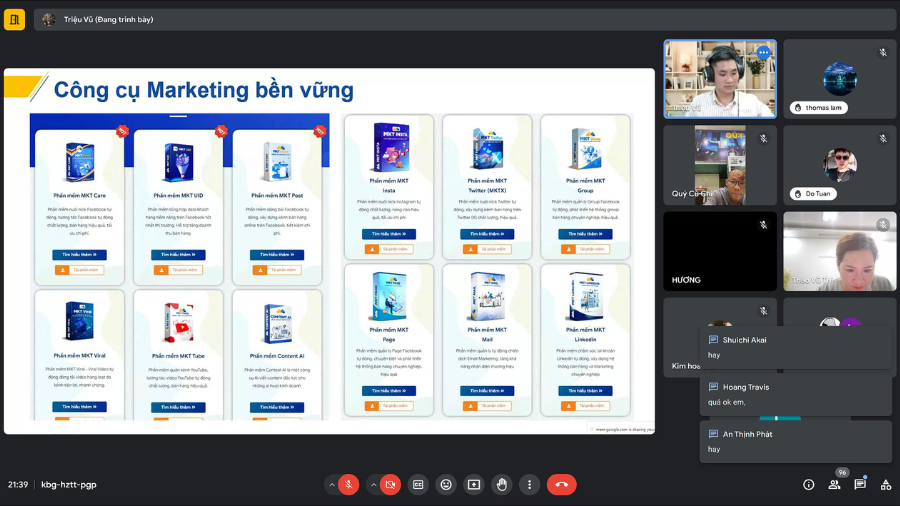Image resolution: width=900 pixels, height=506 pixels.
Task: Click download button under MKT Twitter
Action: click(x=487, y=249)
